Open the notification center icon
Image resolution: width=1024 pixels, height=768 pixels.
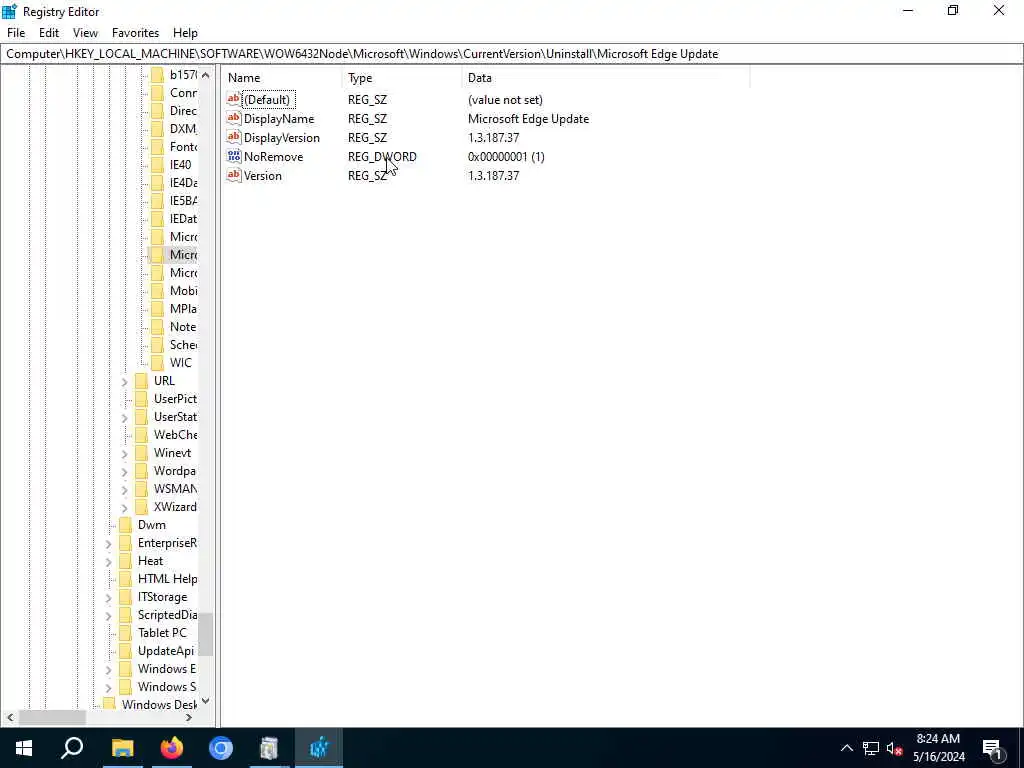pyautogui.click(x=993, y=748)
